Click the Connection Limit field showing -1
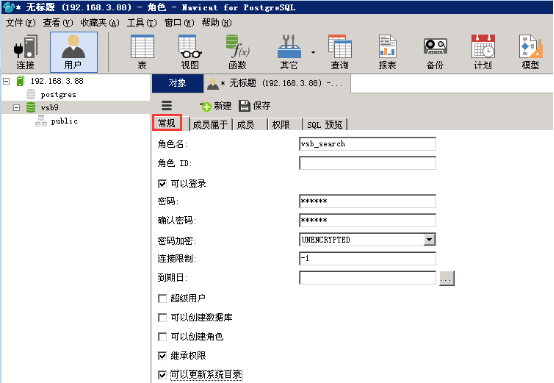The image size is (554, 383). [x=367, y=258]
